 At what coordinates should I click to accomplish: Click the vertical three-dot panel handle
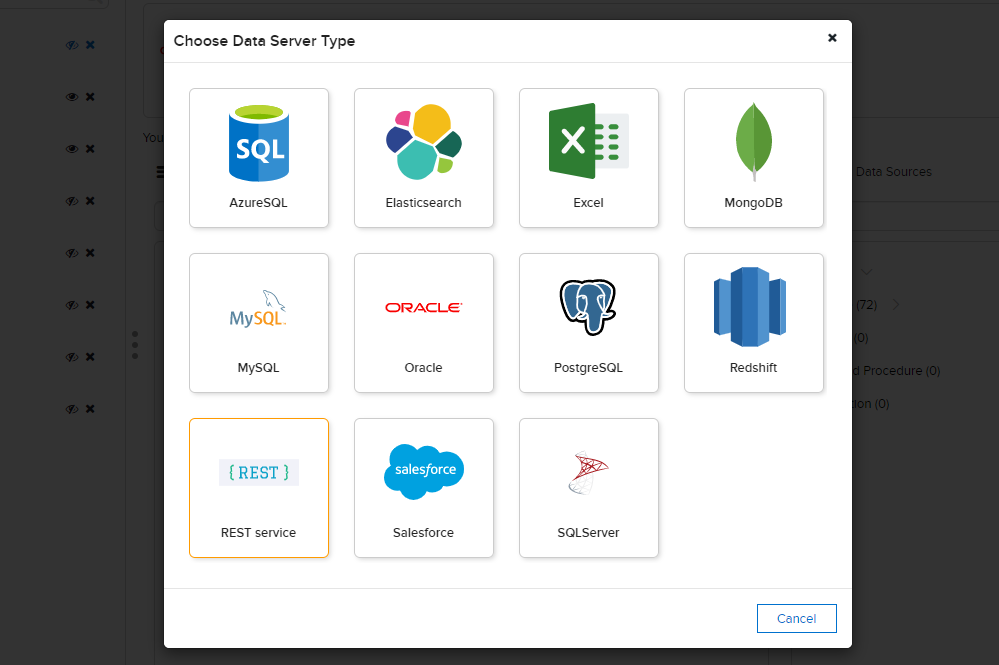click(x=135, y=345)
